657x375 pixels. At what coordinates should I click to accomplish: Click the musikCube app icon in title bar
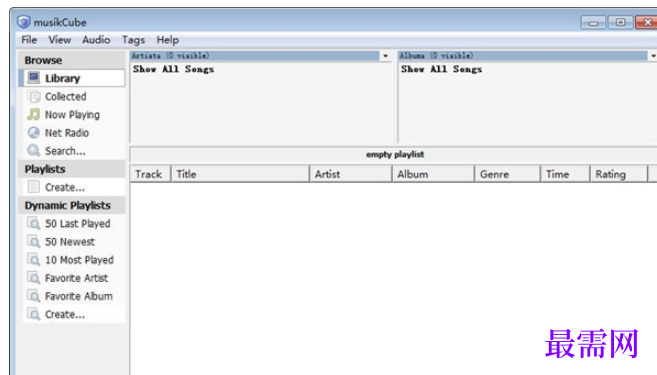(x=24, y=22)
